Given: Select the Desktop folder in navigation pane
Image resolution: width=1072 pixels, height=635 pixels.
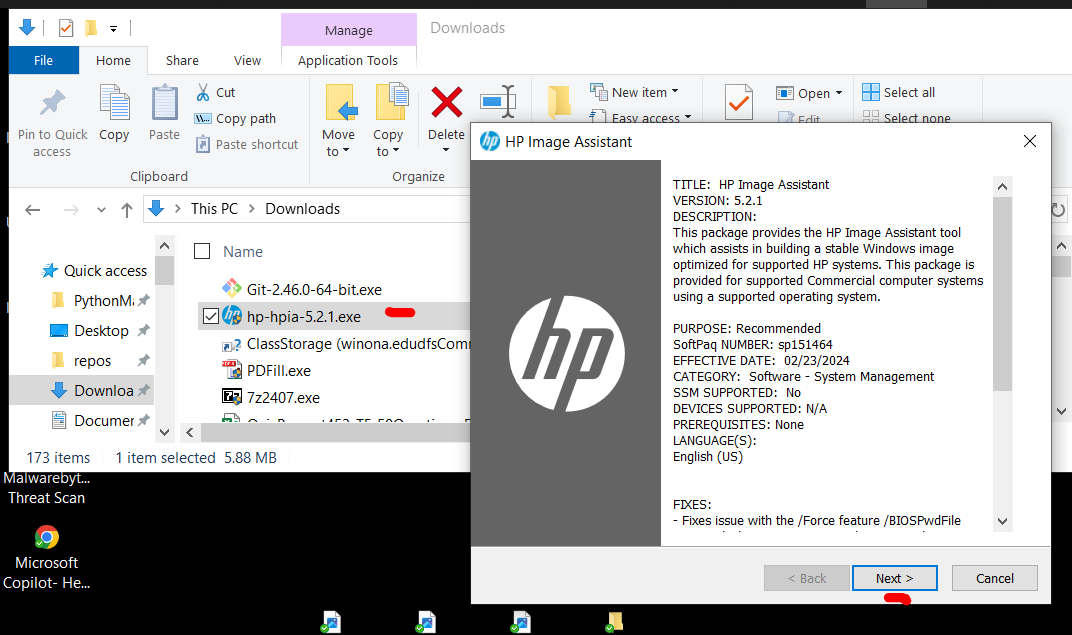Looking at the screenshot, I should coord(100,331).
